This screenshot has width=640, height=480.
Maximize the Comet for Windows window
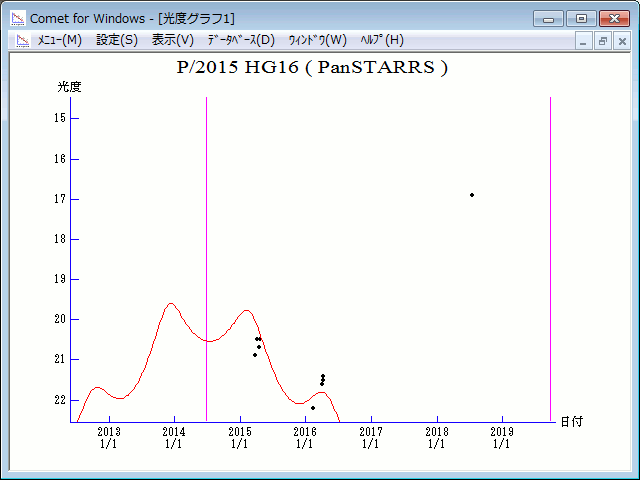coord(581,18)
